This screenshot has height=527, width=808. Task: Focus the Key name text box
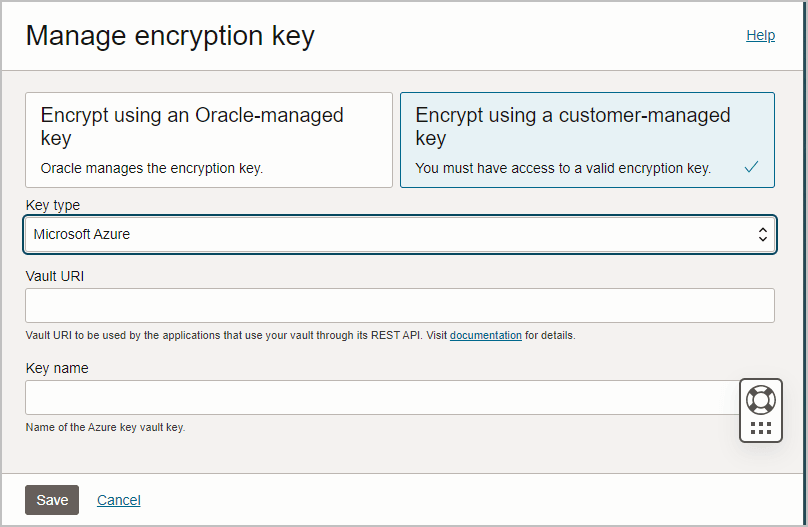(380, 397)
